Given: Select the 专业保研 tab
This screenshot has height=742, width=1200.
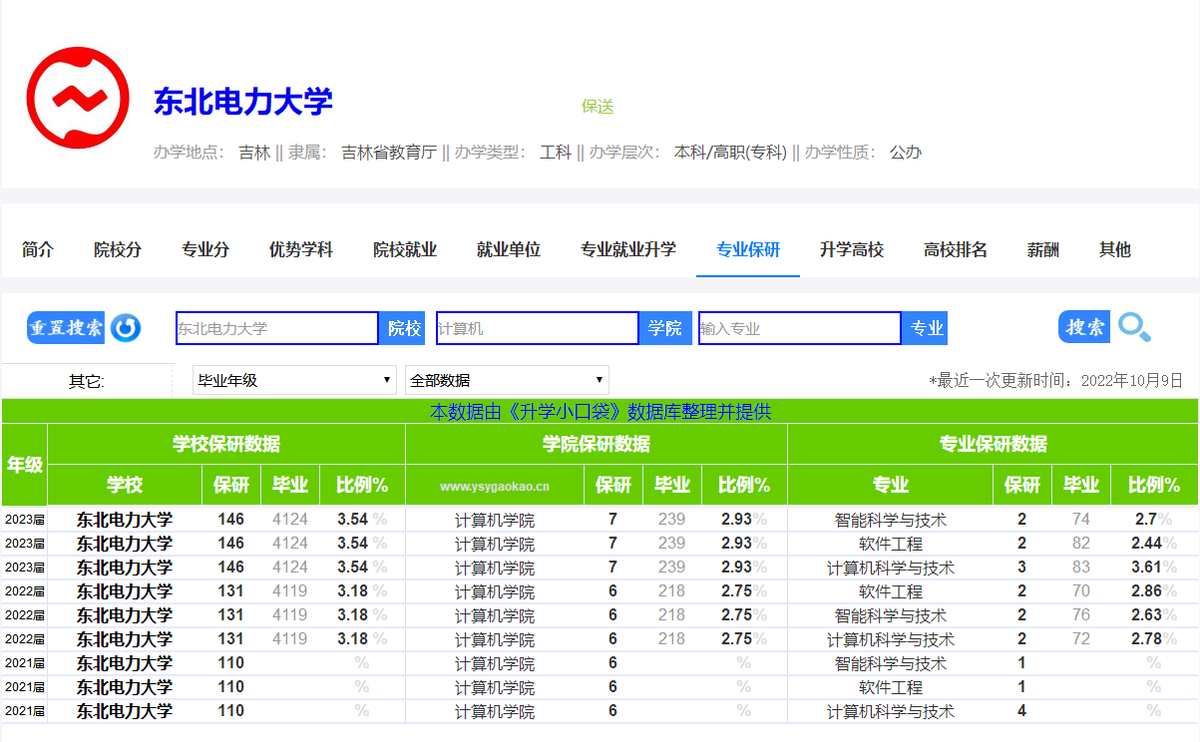Looking at the screenshot, I should coord(748,250).
